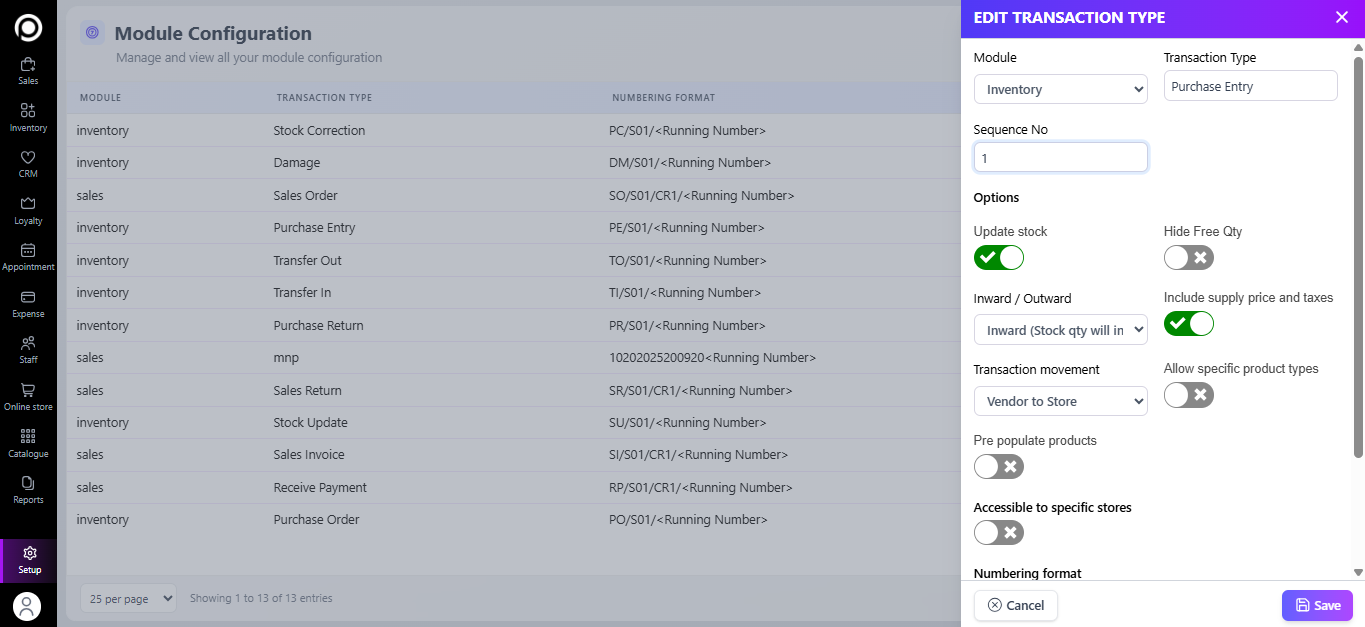Disable the Update stock toggle
The height and width of the screenshot is (627, 1365).
pos(999,258)
